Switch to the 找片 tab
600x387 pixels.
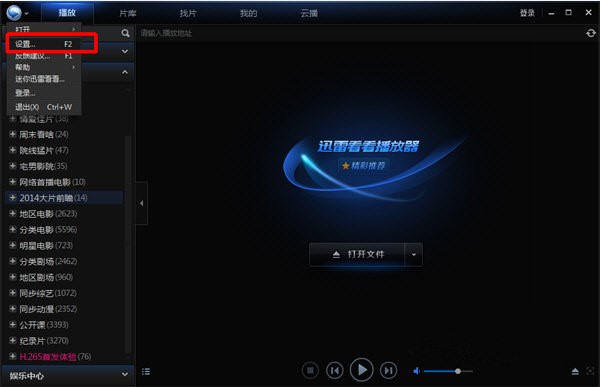pos(188,13)
